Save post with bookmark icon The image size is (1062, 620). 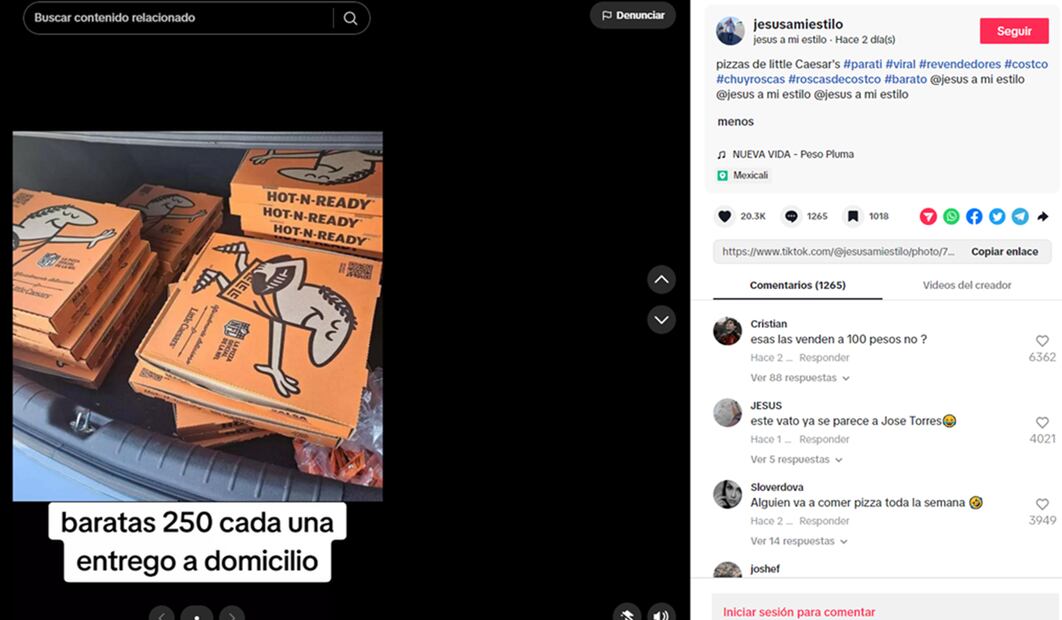853,216
